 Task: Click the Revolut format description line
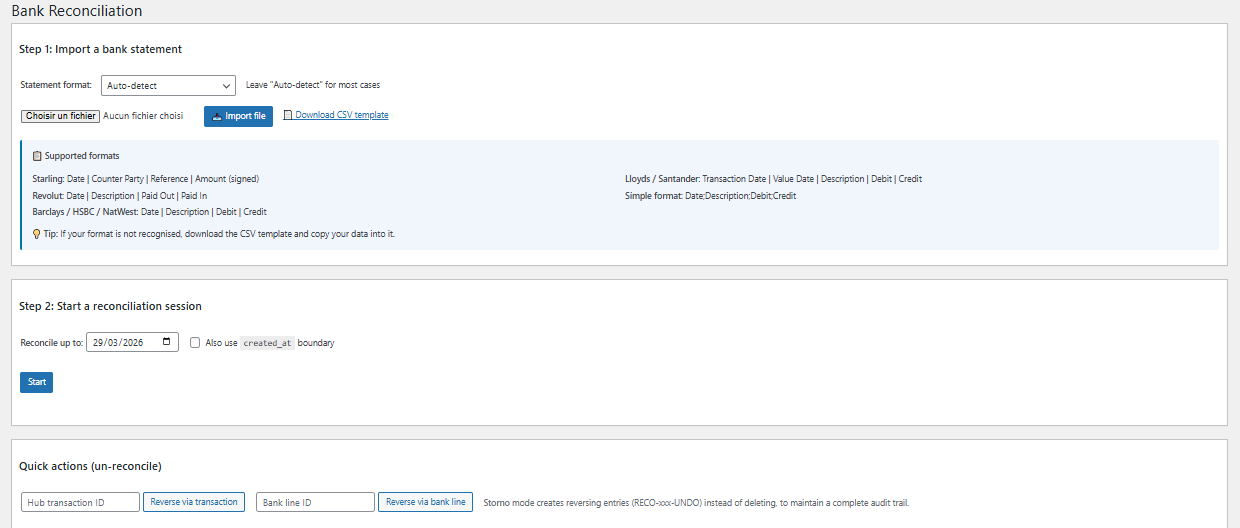point(120,196)
